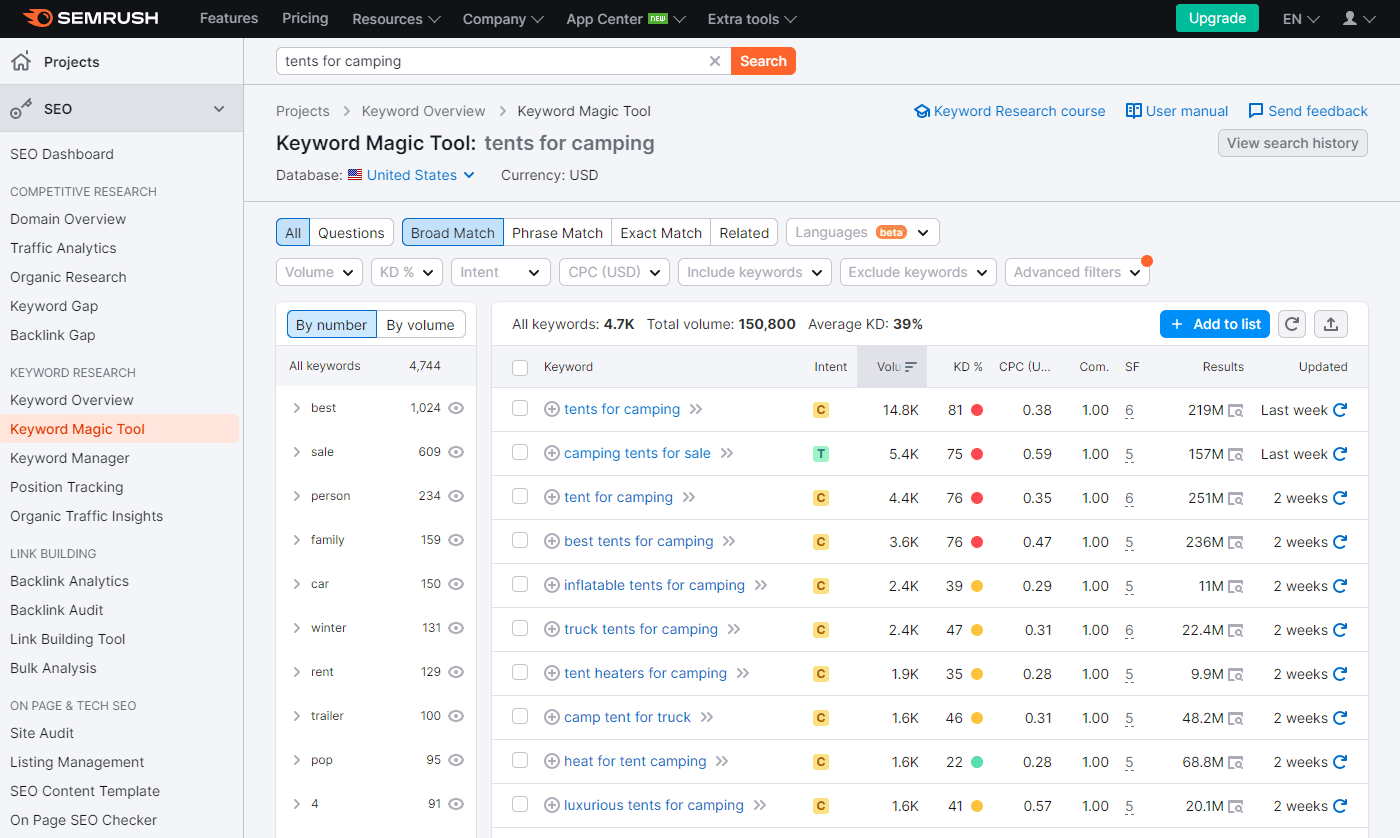
Task: Add 'heat for tent camping' via plus icon
Action: pyautogui.click(x=551, y=761)
